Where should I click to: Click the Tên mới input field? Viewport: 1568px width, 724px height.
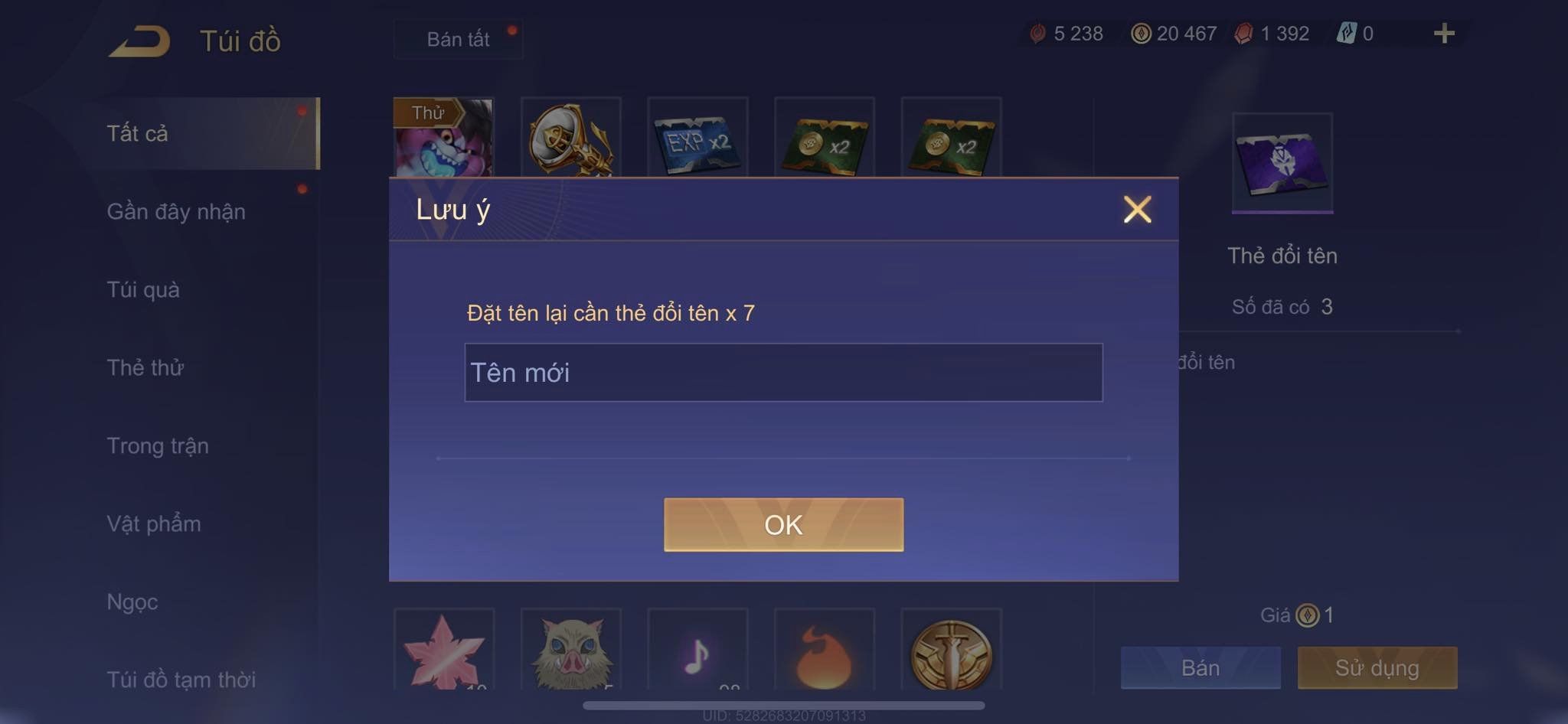783,373
